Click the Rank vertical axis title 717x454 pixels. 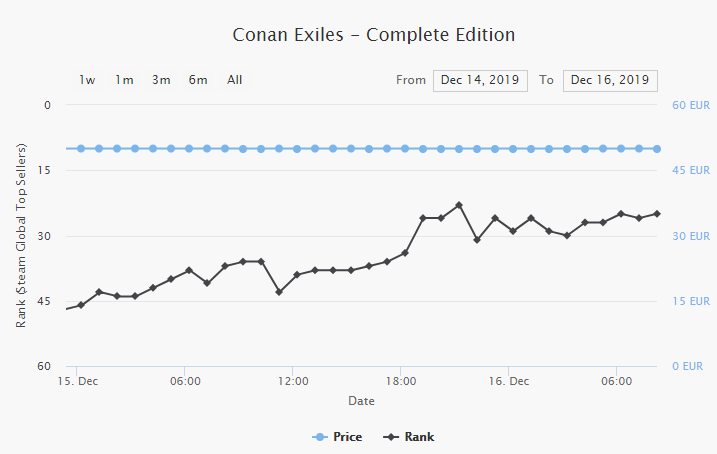coord(21,235)
